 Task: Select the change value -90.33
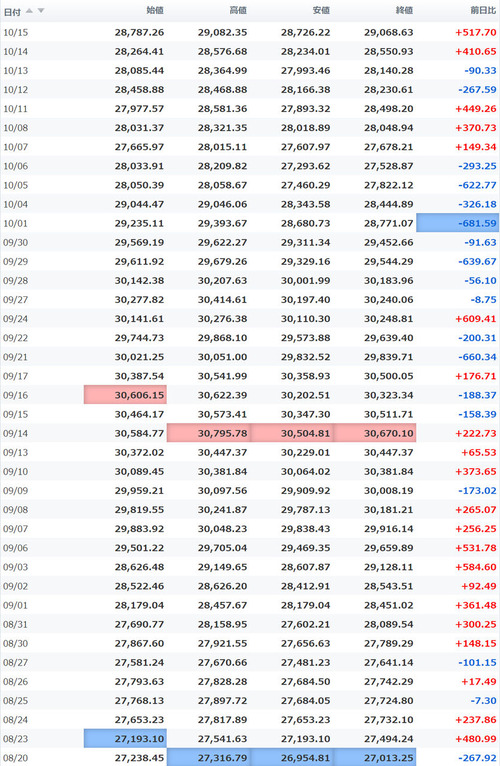480,71
